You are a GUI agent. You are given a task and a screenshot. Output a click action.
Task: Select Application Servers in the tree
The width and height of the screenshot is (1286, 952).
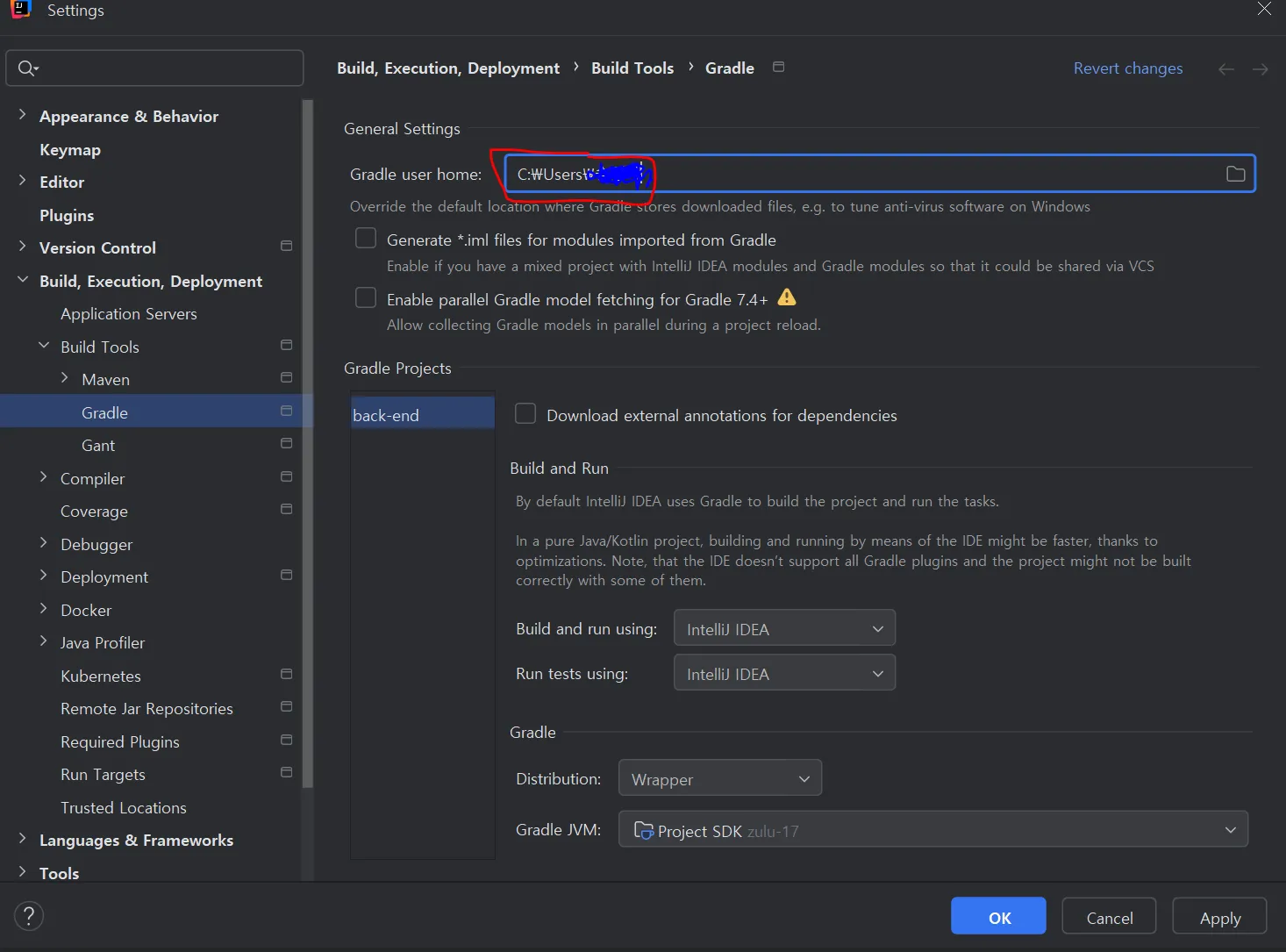pos(129,314)
